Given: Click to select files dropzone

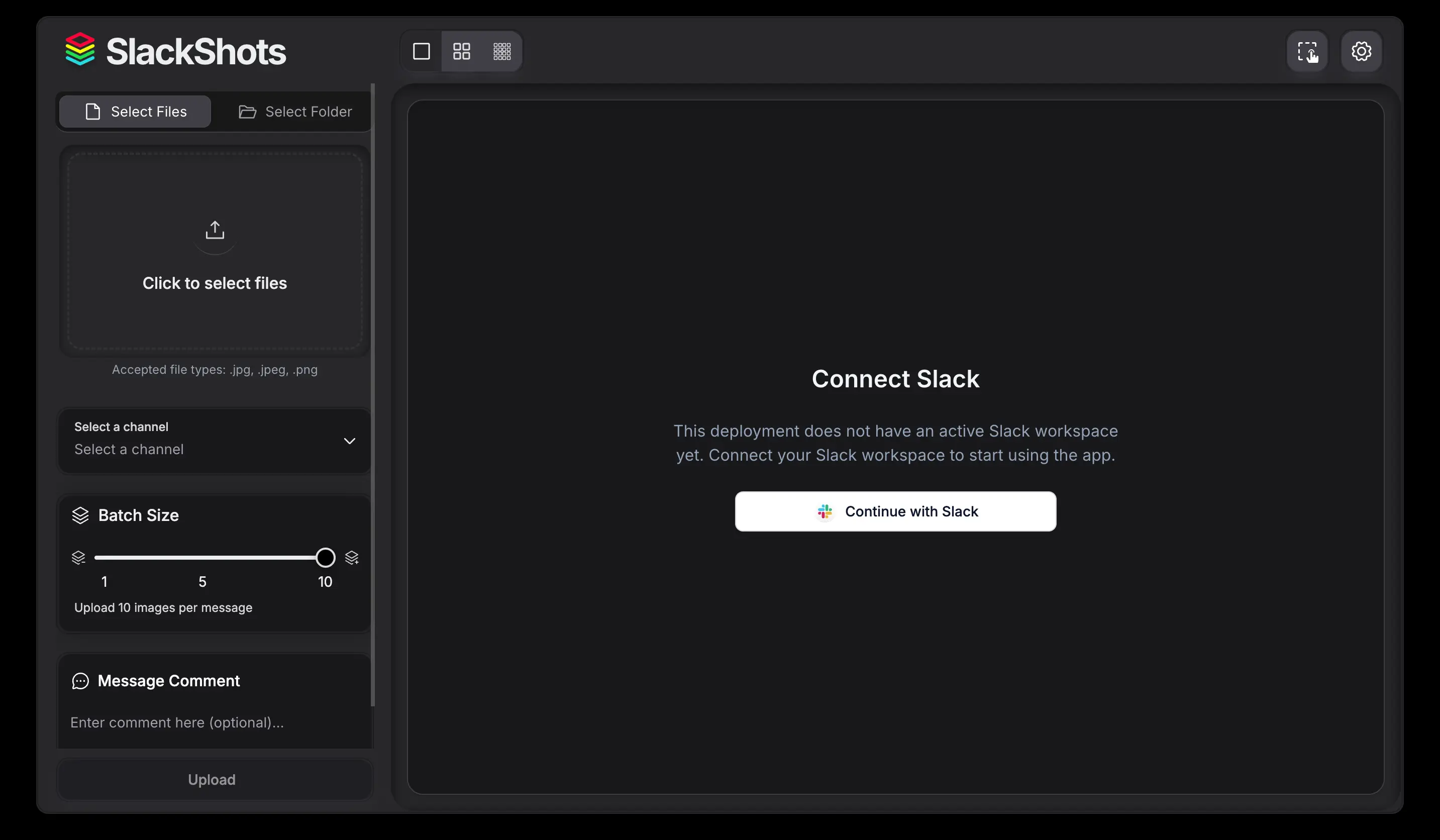Looking at the screenshot, I should pos(215,251).
